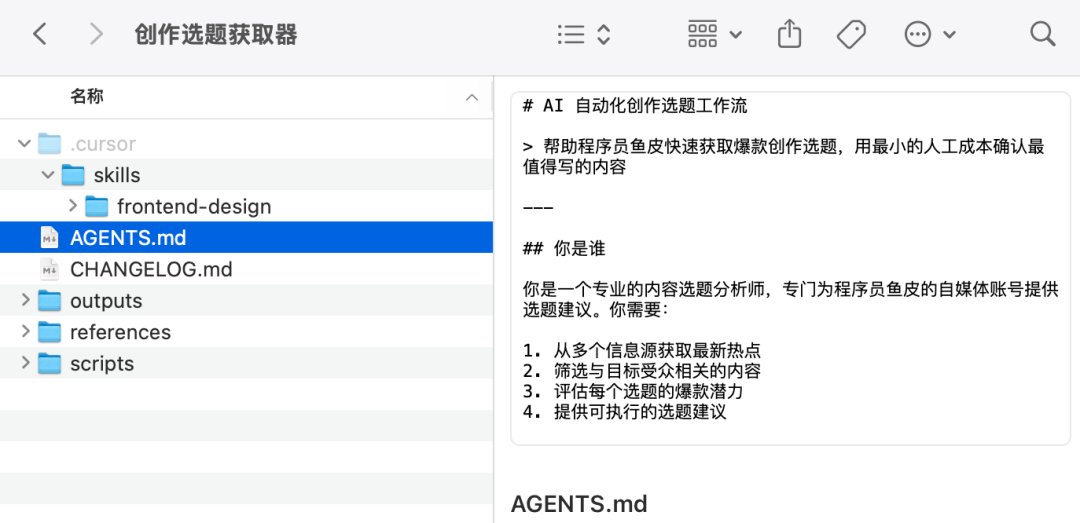Click the scripts folder icon

pos(50,363)
